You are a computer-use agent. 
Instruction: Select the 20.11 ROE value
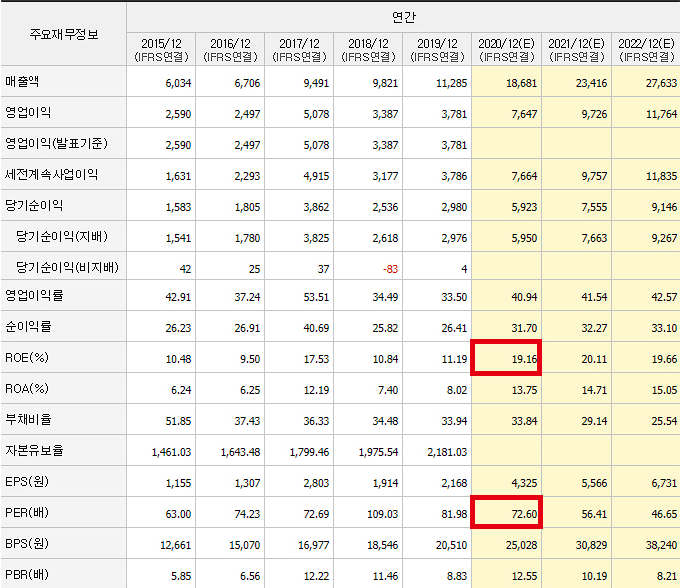point(594,359)
